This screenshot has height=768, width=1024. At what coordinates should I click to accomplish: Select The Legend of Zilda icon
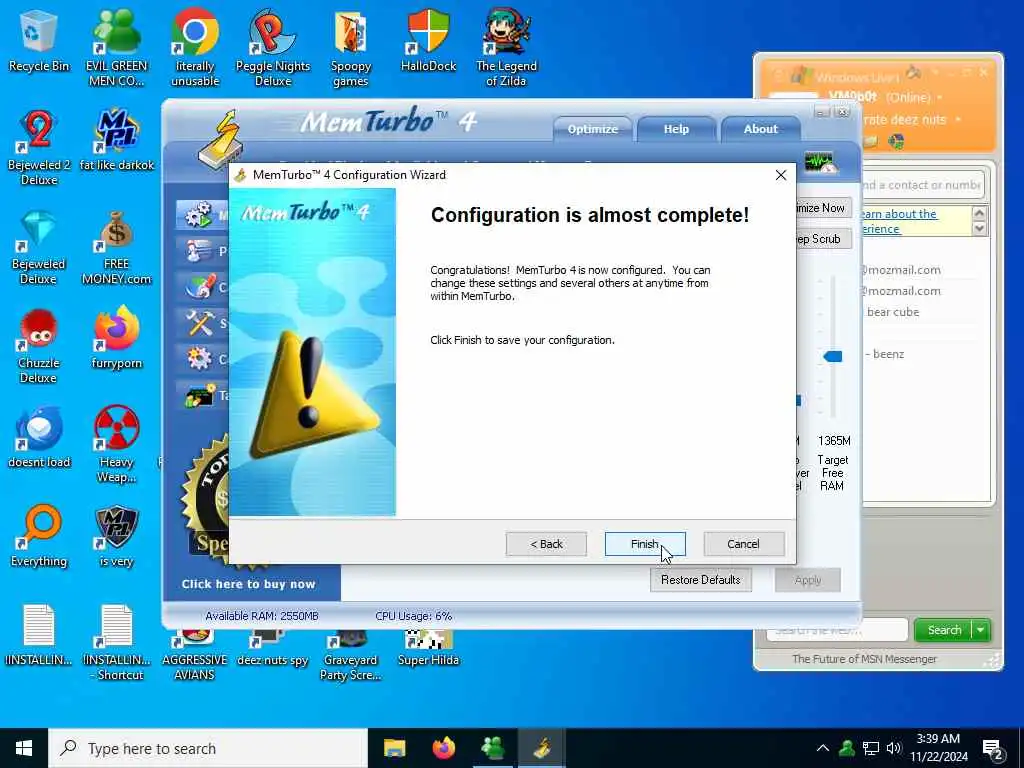[x=506, y=47]
